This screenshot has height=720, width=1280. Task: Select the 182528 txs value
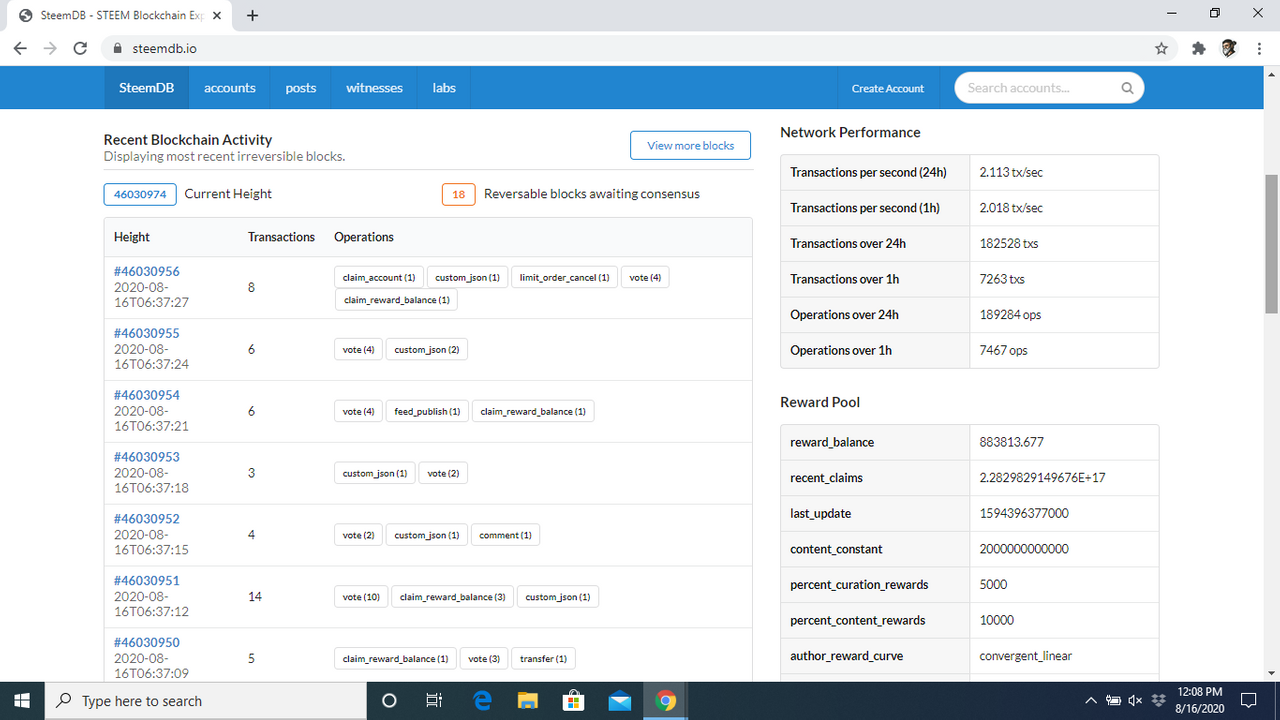1011,243
